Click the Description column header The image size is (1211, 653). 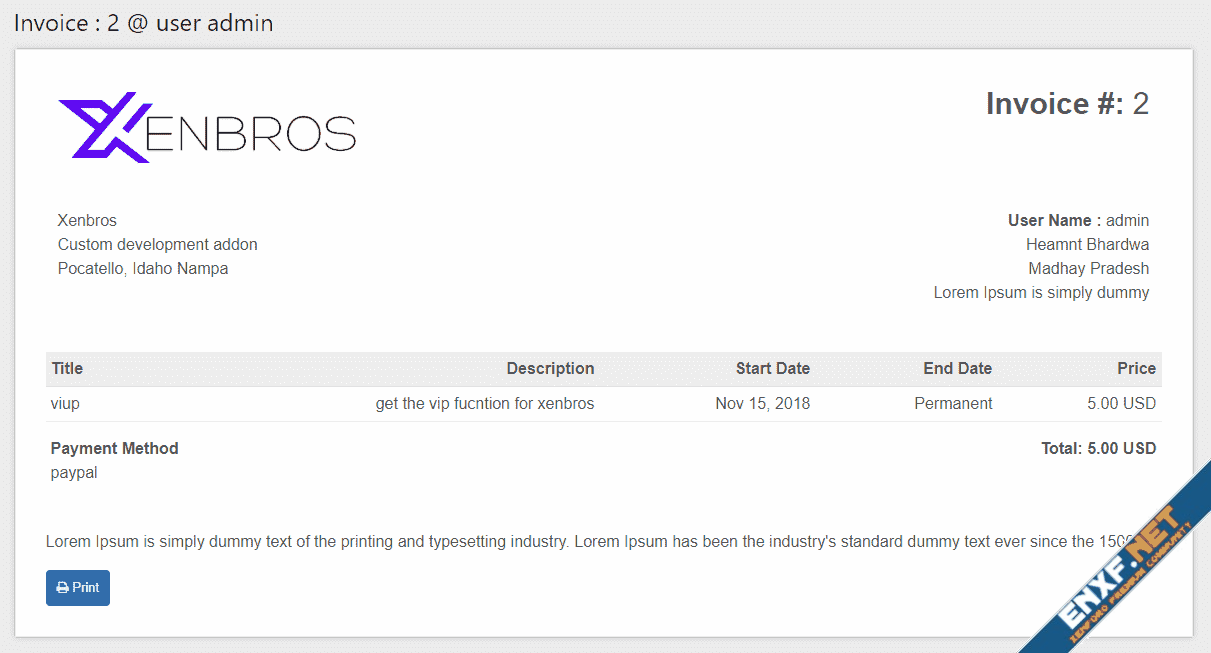(x=550, y=369)
